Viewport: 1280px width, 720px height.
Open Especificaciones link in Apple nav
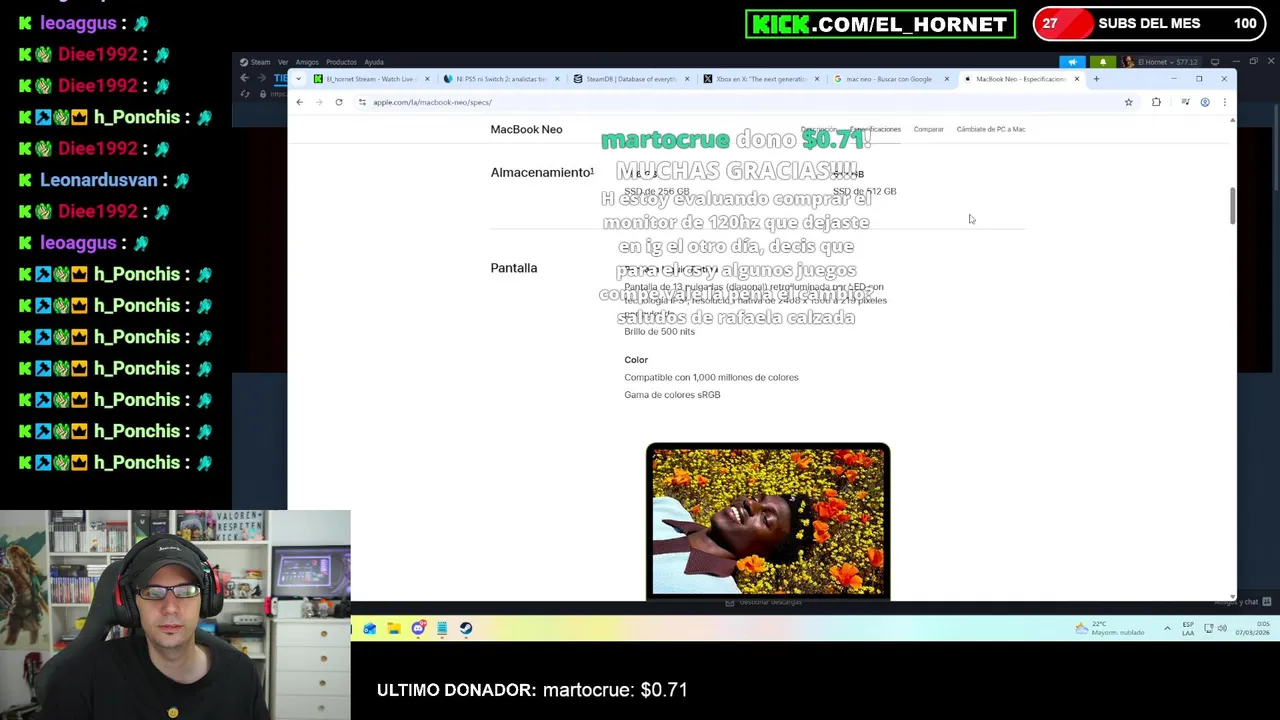[x=875, y=129]
